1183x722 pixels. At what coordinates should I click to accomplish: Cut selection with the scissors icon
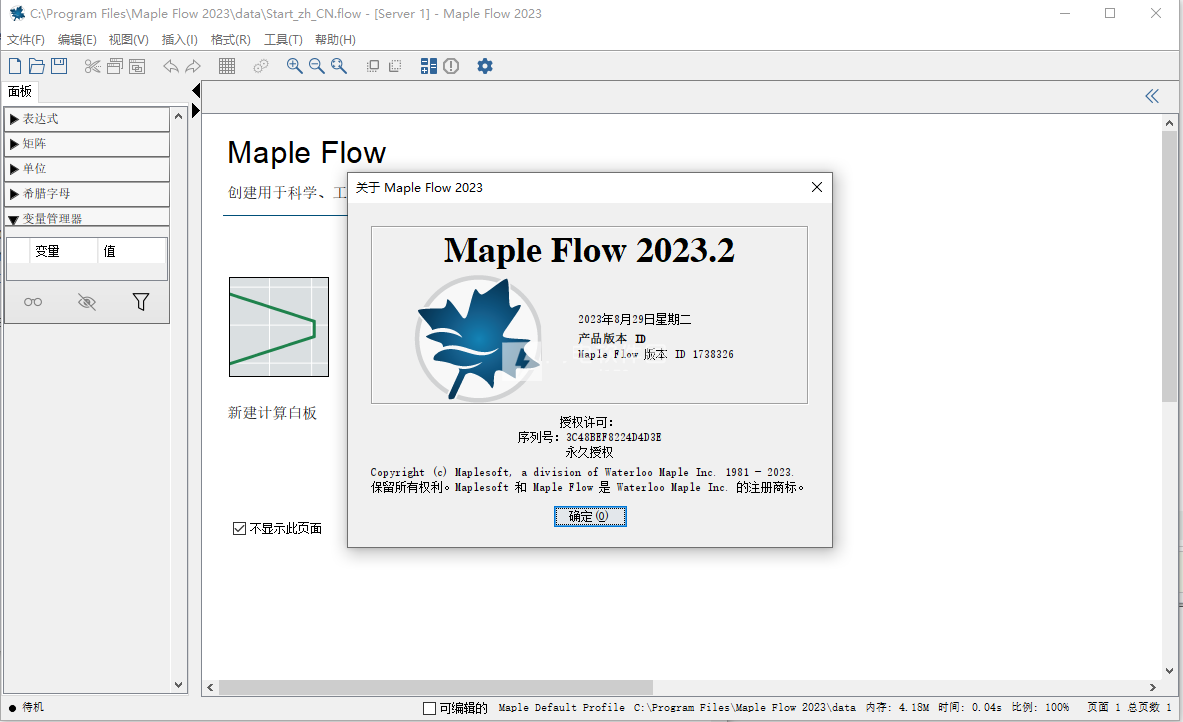pyautogui.click(x=92, y=66)
